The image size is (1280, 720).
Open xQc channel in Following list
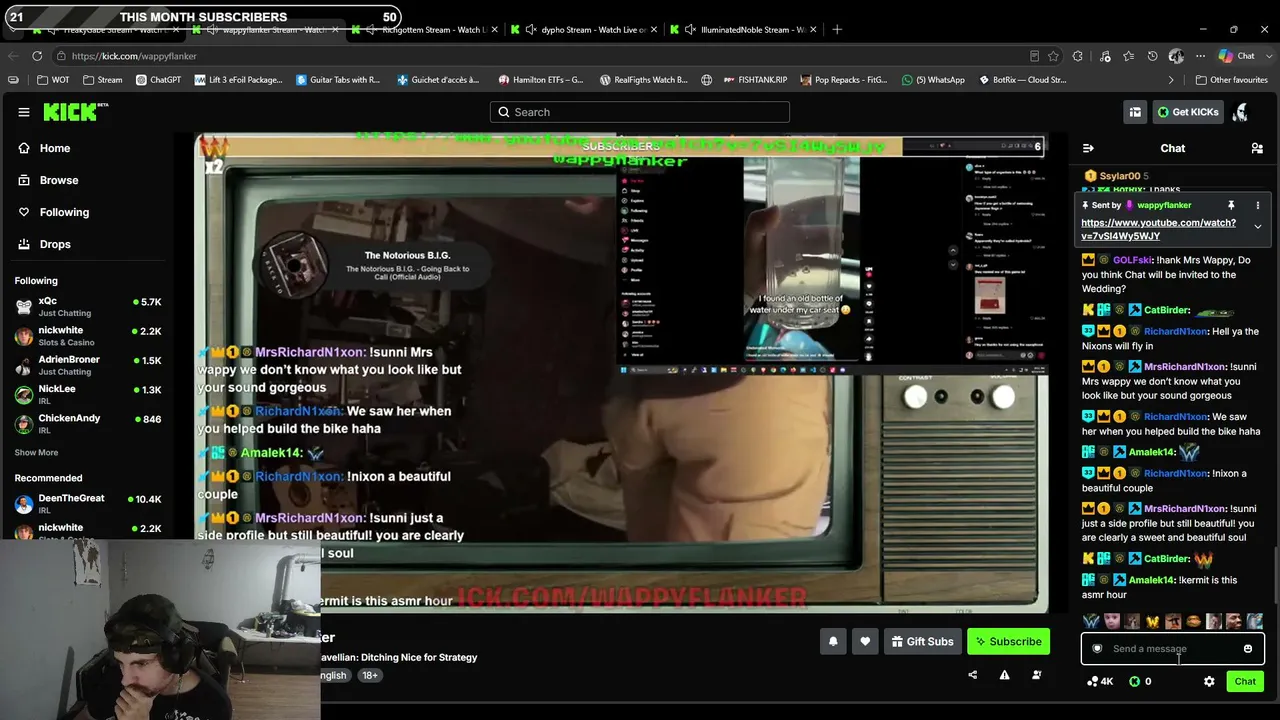click(88, 307)
